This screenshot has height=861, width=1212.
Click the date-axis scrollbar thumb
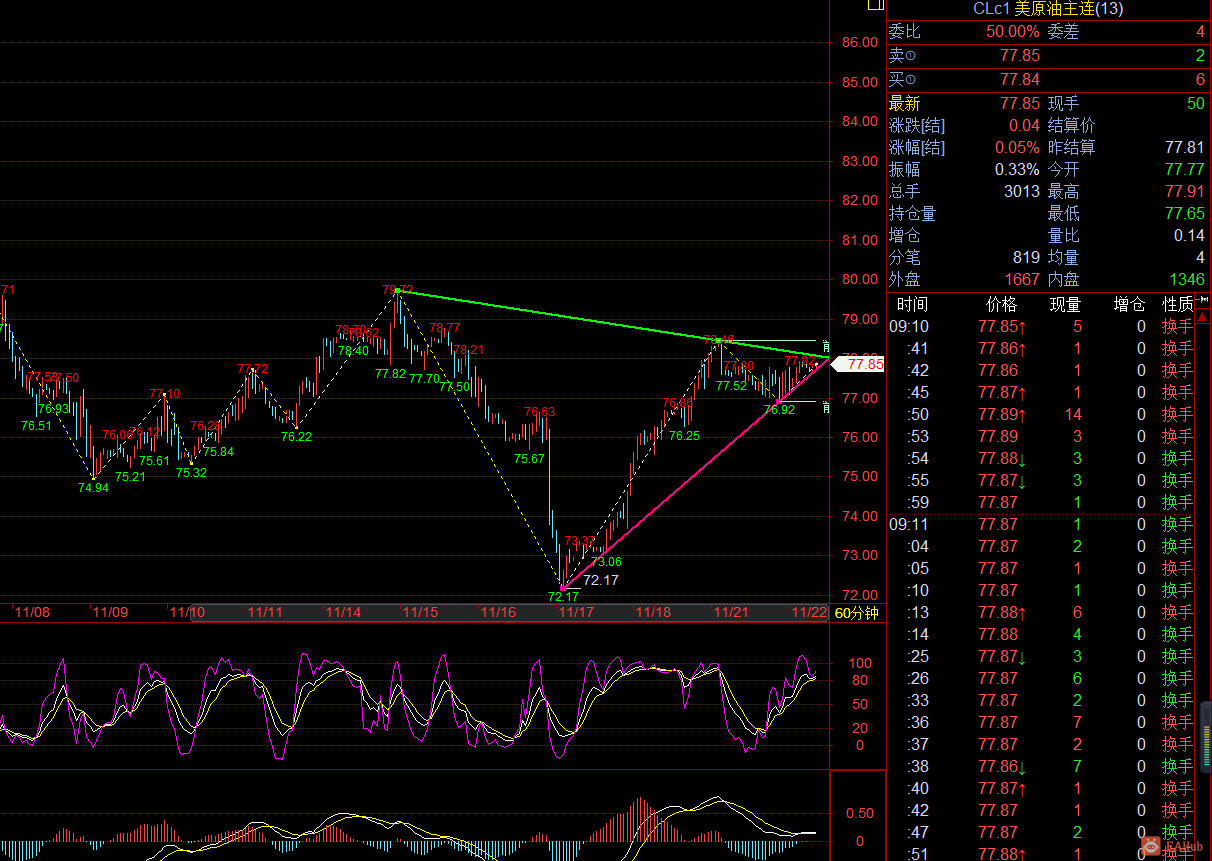click(x=508, y=612)
